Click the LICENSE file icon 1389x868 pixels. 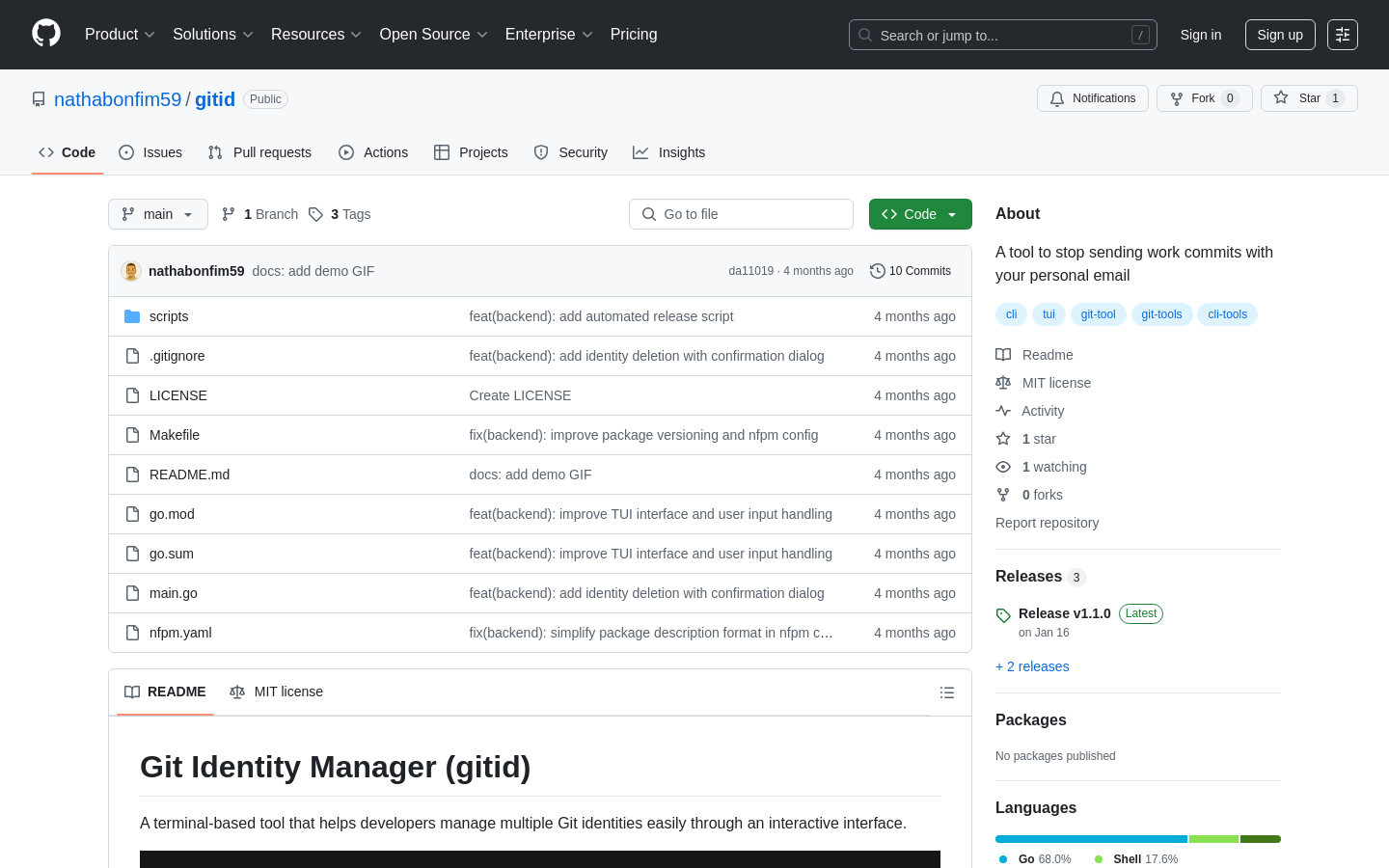(x=132, y=395)
